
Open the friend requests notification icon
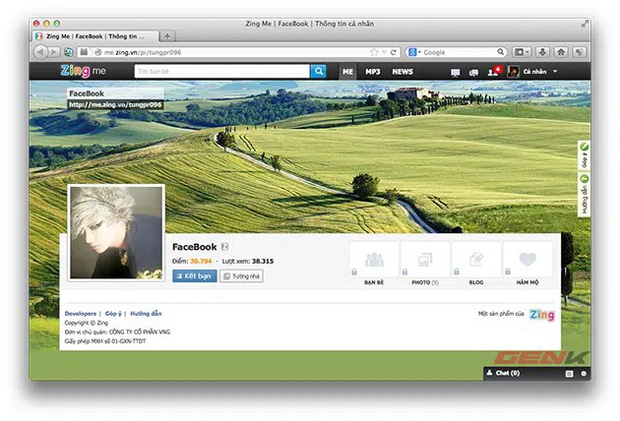pos(492,72)
